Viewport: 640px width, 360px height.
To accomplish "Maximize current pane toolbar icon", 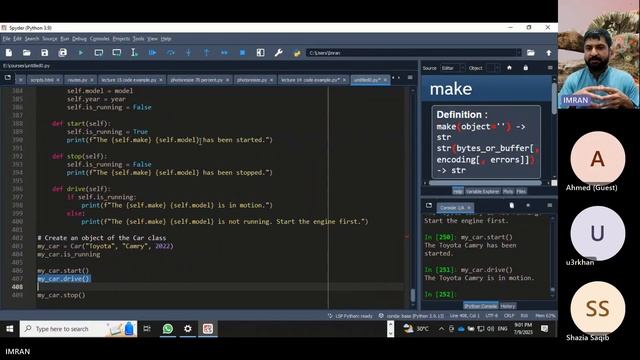I will click(x=260, y=53).
